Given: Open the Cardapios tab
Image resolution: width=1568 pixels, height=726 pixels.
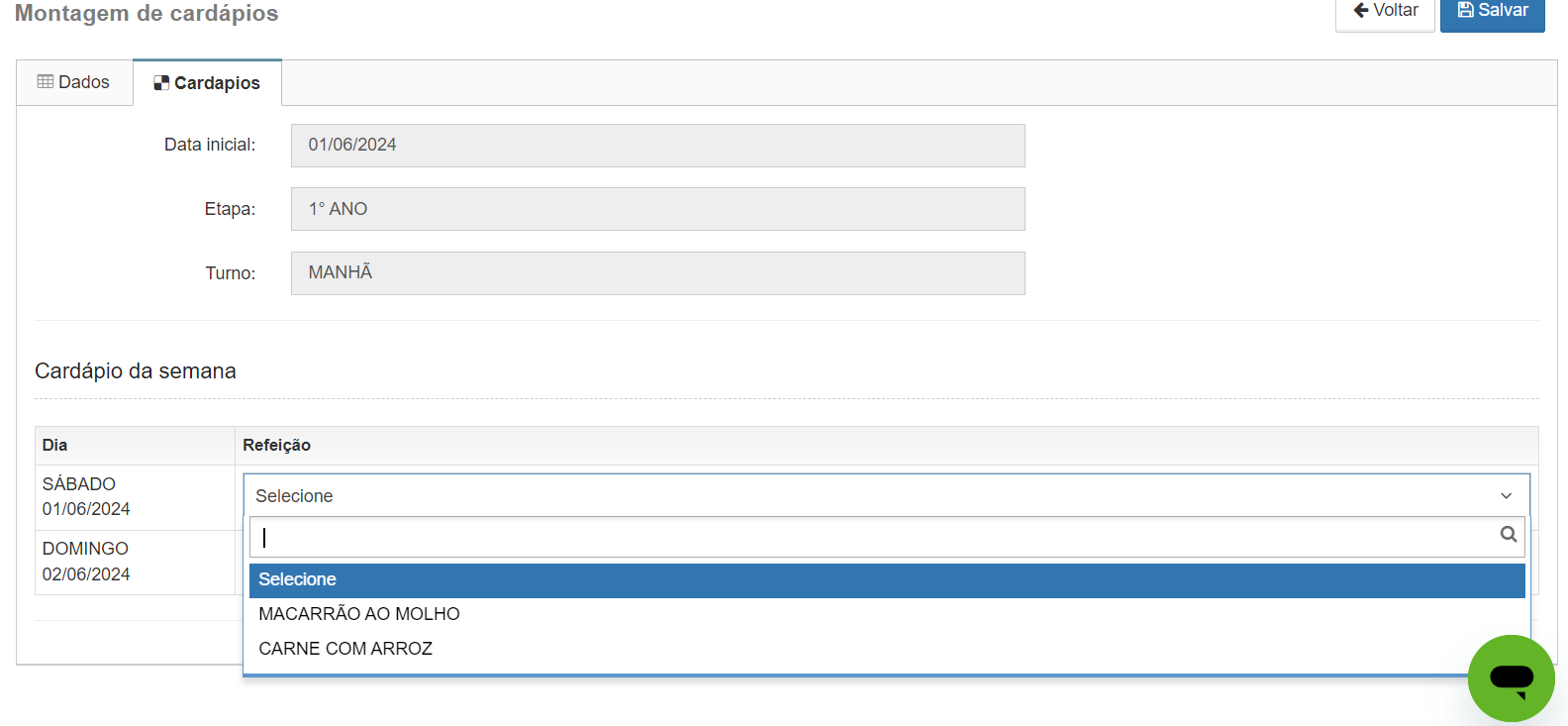Looking at the screenshot, I should (207, 83).
